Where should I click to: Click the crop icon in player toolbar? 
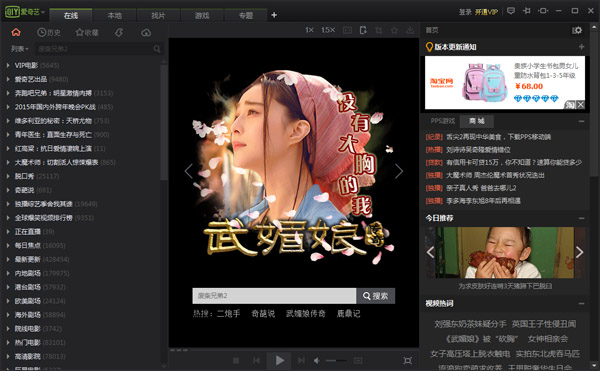378,30
